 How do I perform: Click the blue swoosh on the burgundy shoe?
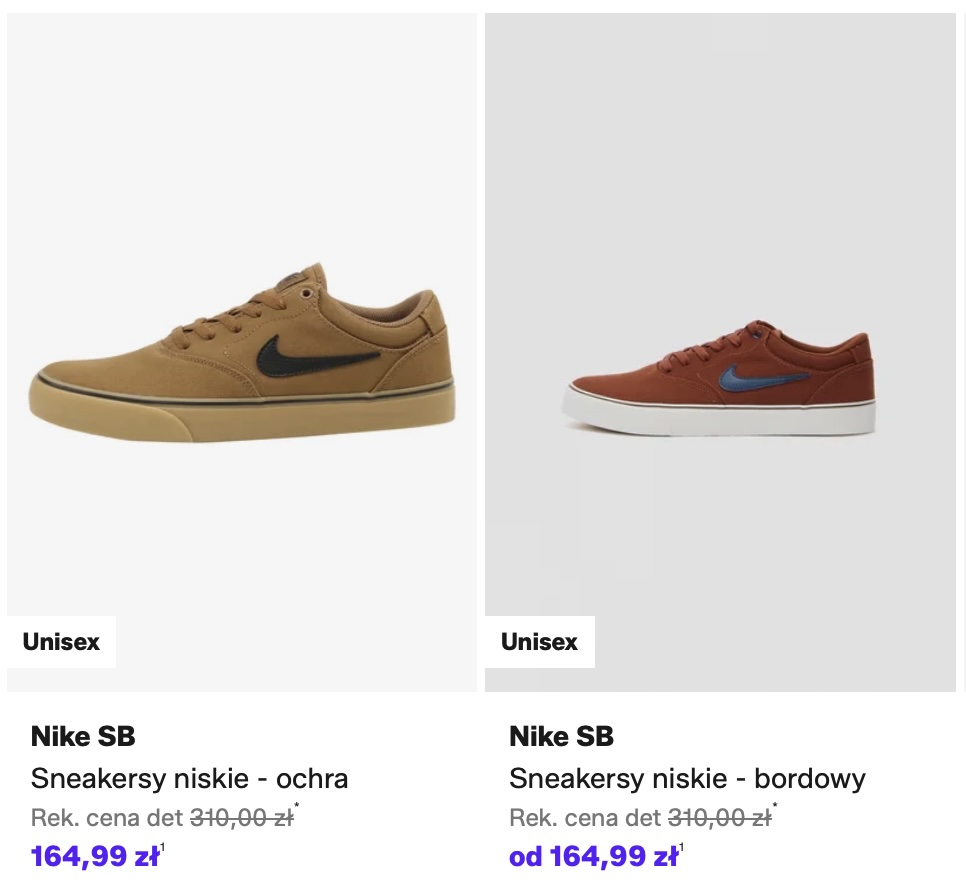(760, 380)
